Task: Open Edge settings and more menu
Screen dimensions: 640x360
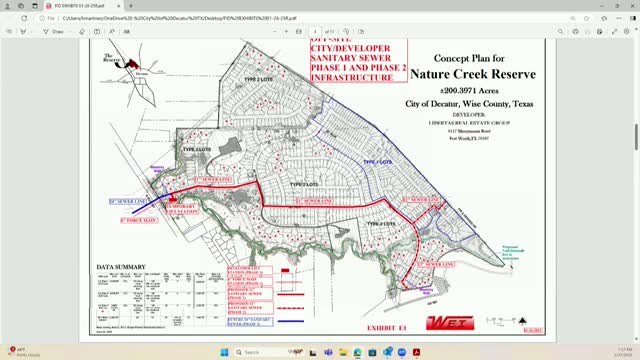Action: pos(619,18)
